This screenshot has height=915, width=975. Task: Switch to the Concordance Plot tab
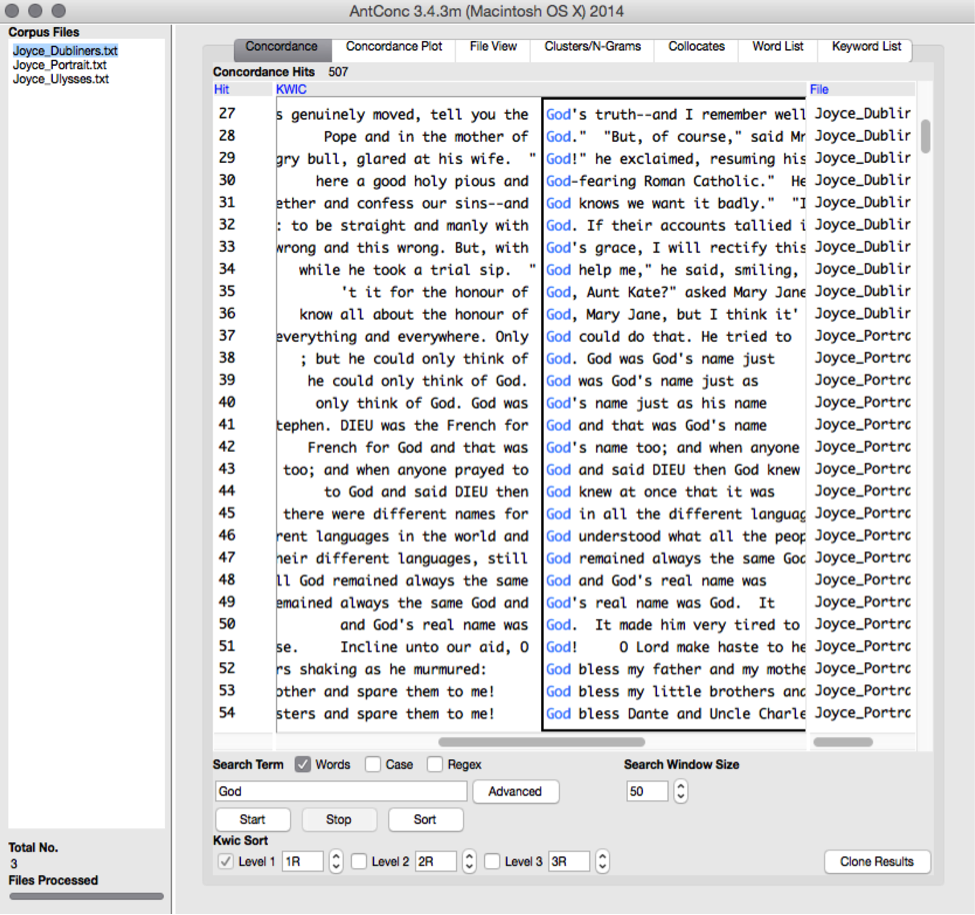[393, 47]
